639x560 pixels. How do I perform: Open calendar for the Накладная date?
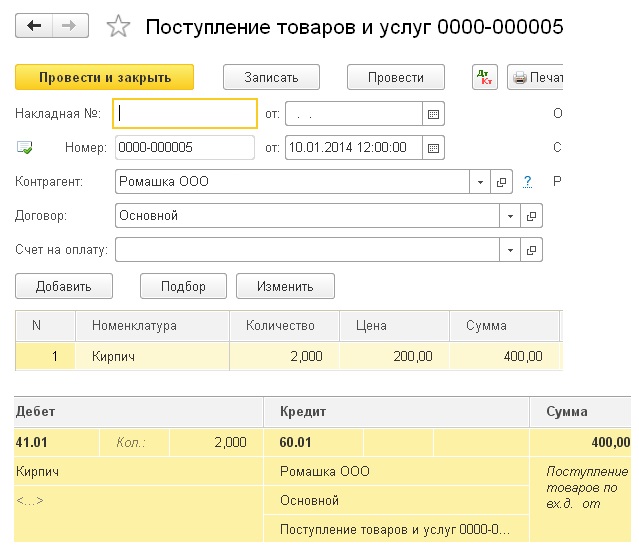[433, 114]
